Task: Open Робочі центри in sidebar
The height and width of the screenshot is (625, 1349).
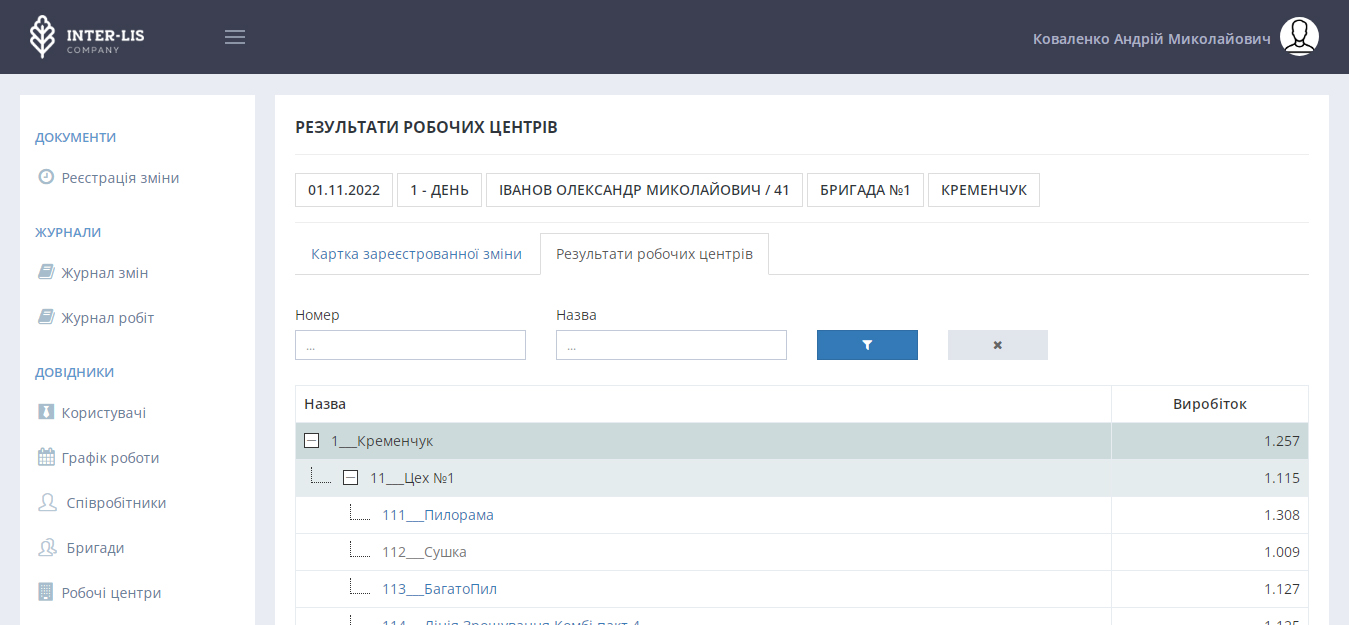Action: (x=111, y=593)
